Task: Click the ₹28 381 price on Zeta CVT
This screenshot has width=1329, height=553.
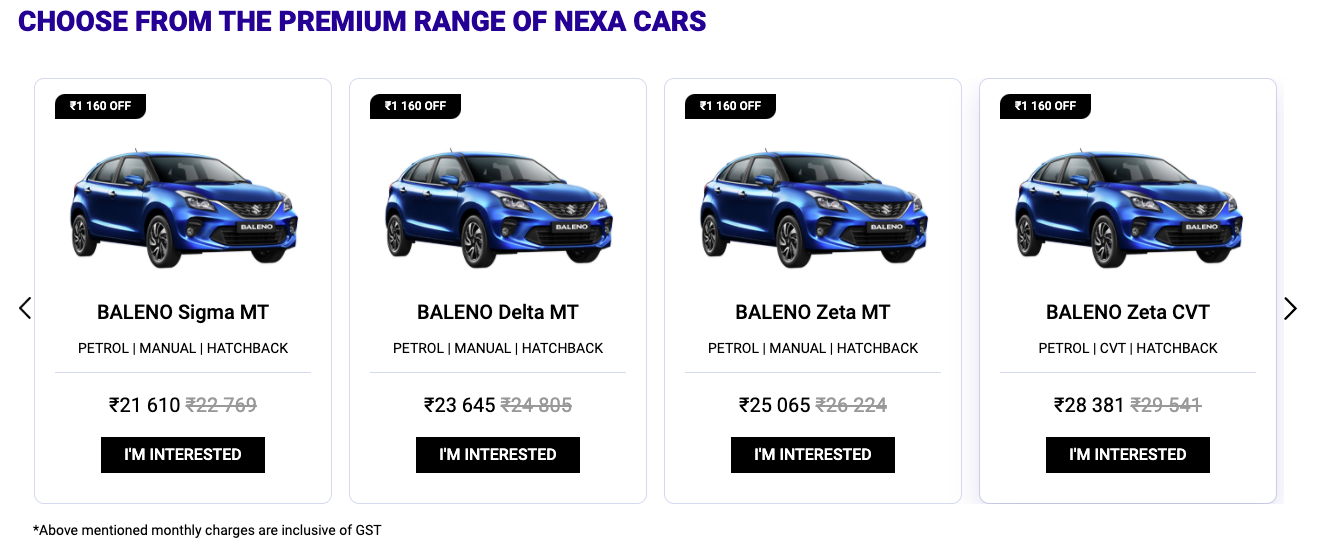Action: [x=1089, y=405]
